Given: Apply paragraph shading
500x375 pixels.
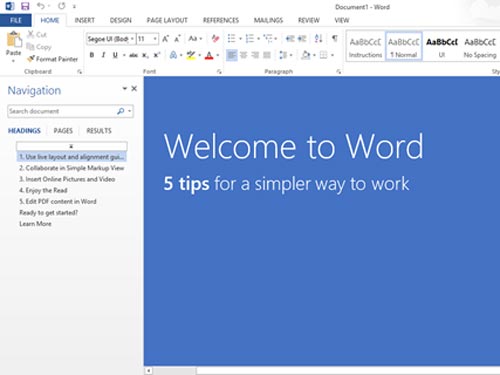Looking at the screenshot, I should click(306, 55).
